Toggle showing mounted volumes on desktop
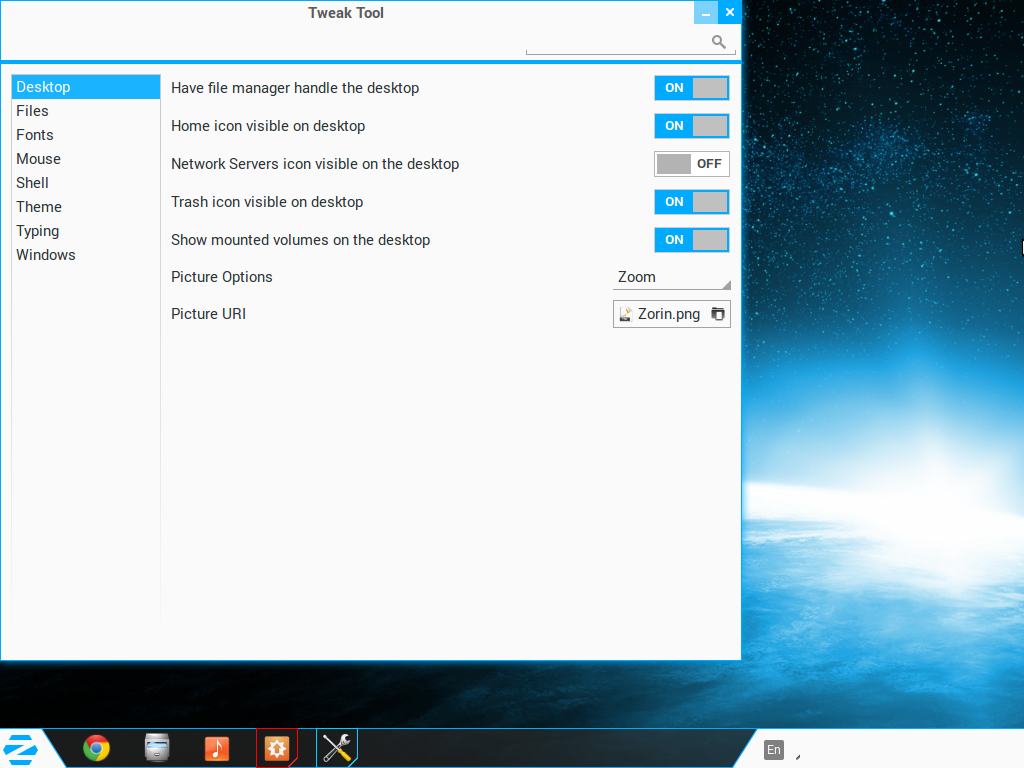This screenshot has height=768, width=1024. 692,240
